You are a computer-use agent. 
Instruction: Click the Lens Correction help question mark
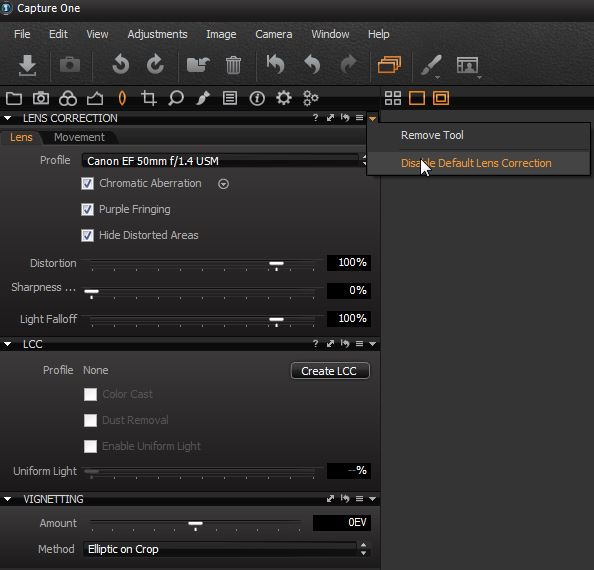coord(315,118)
